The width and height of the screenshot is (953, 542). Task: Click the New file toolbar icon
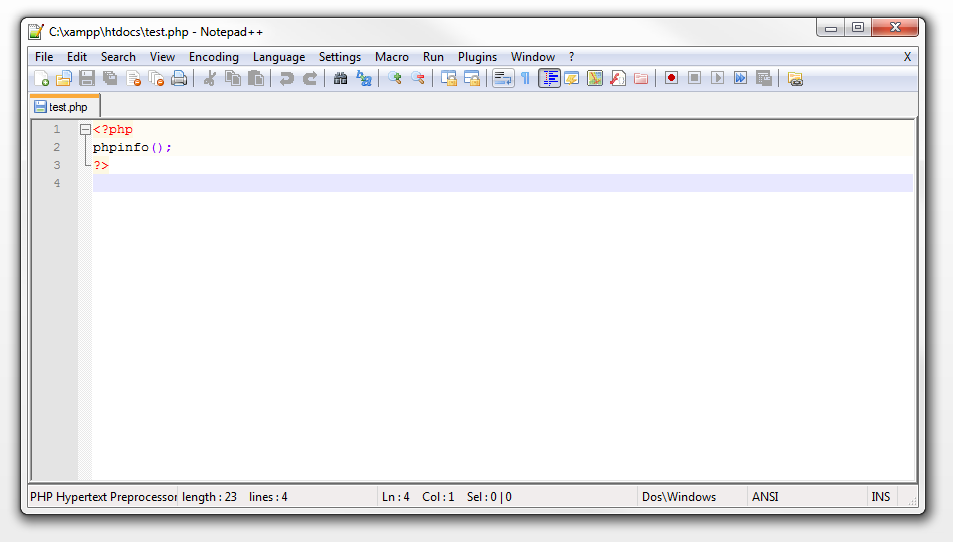(x=41, y=78)
